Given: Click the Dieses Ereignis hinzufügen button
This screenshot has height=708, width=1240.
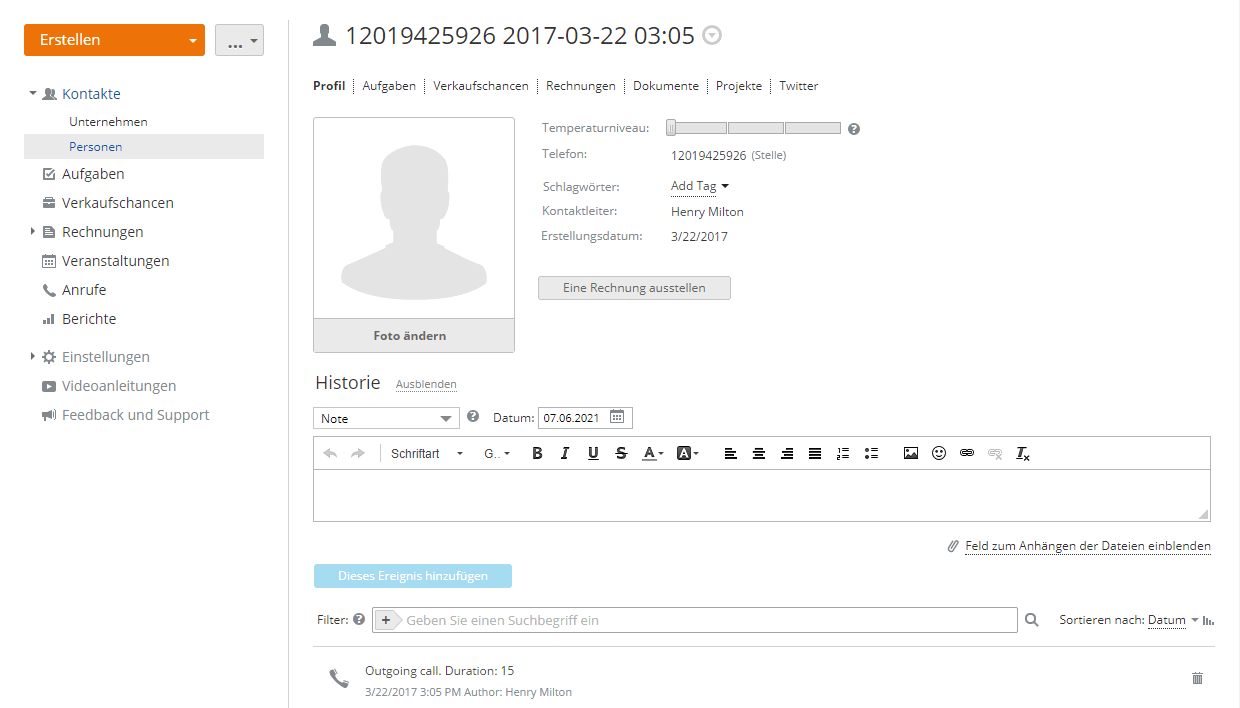Looking at the screenshot, I should [x=413, y=576].
